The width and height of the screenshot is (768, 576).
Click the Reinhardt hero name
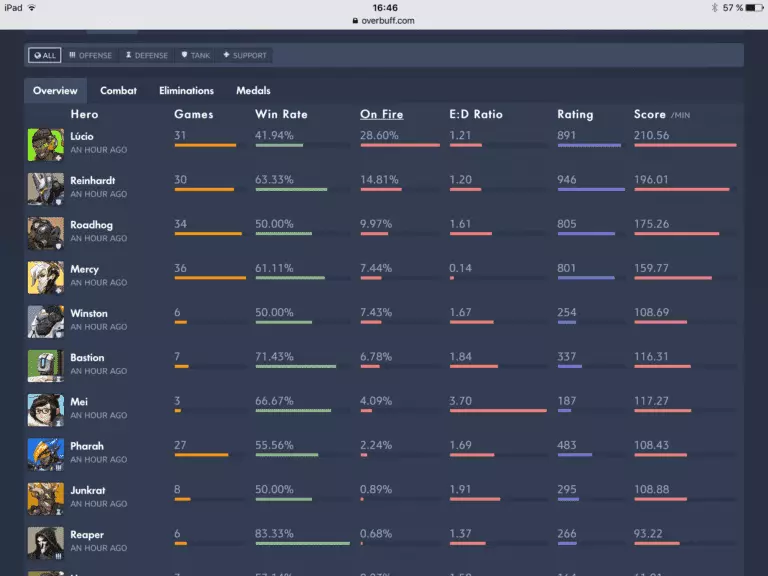click(x=93, y=180)
